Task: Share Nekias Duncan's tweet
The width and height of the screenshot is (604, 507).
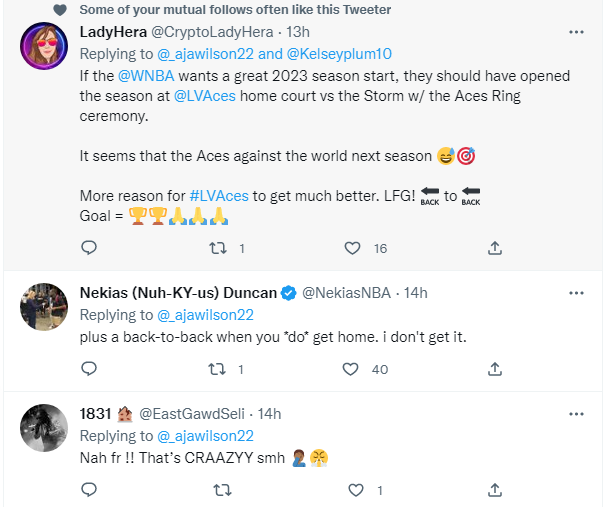Action: coord(495,369)
